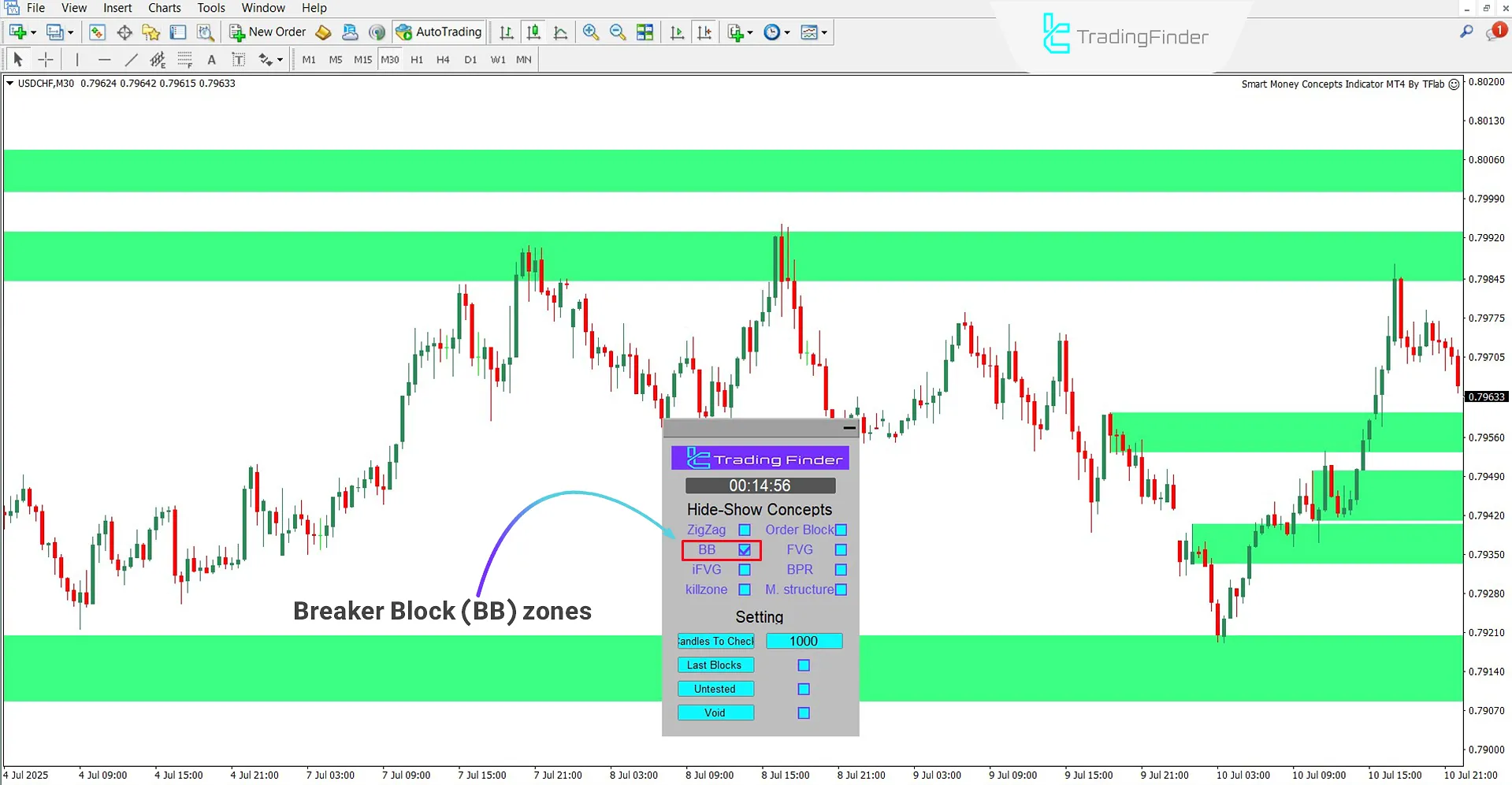Image resolution: width=1512 pixels, height=785 pixels.
Task: Edit the Candles To Check value field
Action: [x=804, y=641]
